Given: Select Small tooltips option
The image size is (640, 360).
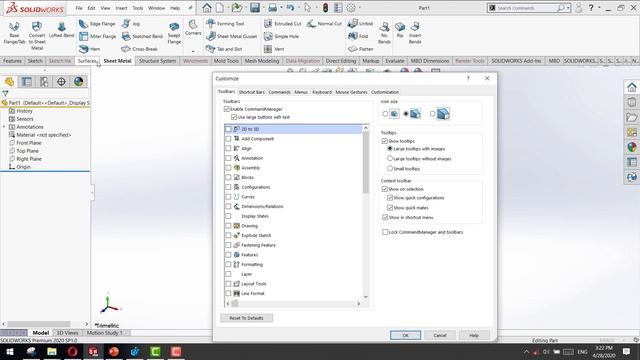Looking at the screenshot, I should click(x=390, y=168).
